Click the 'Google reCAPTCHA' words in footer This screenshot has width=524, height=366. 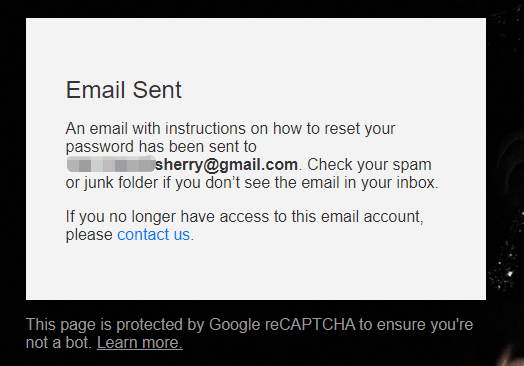(x=282, y=325)
